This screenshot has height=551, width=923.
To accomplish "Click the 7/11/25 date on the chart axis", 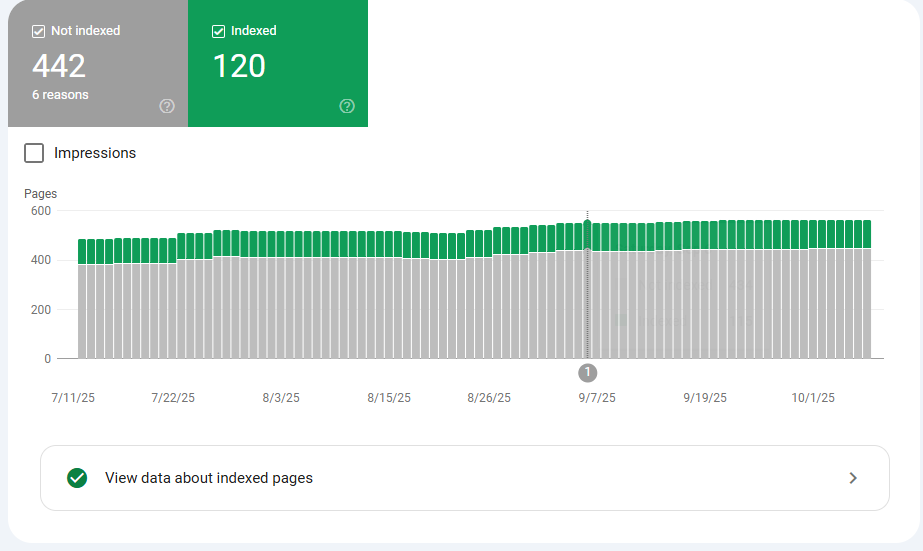I will coord(73,397).
